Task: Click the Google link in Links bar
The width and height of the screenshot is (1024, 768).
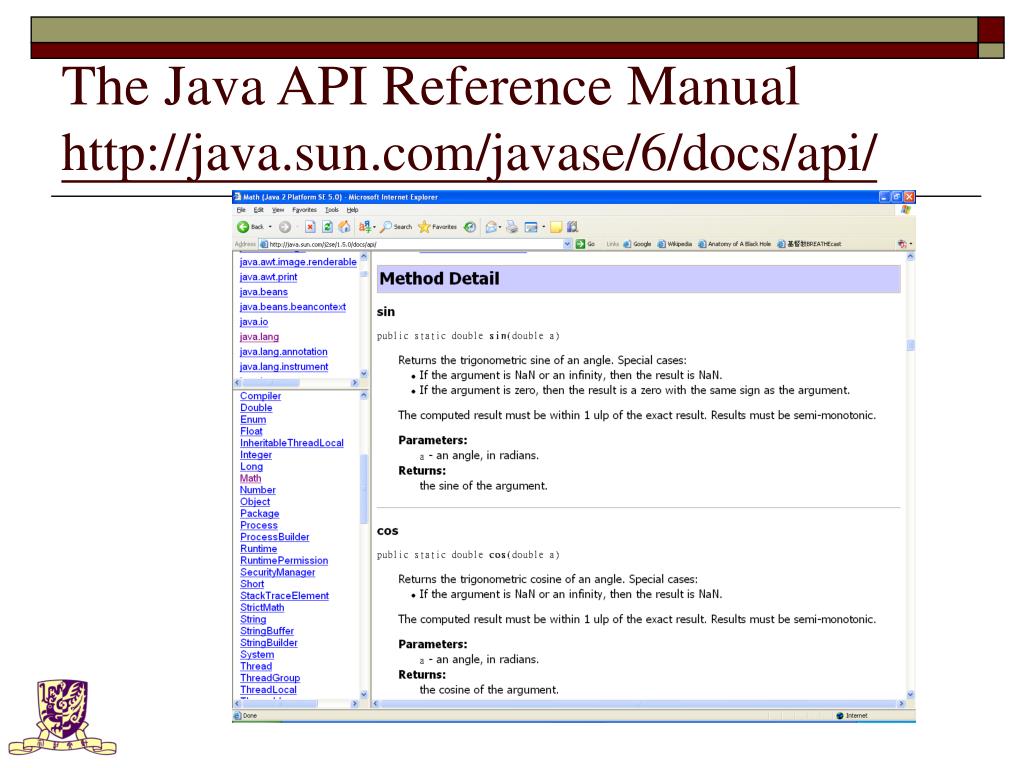Action: (637, 244)
